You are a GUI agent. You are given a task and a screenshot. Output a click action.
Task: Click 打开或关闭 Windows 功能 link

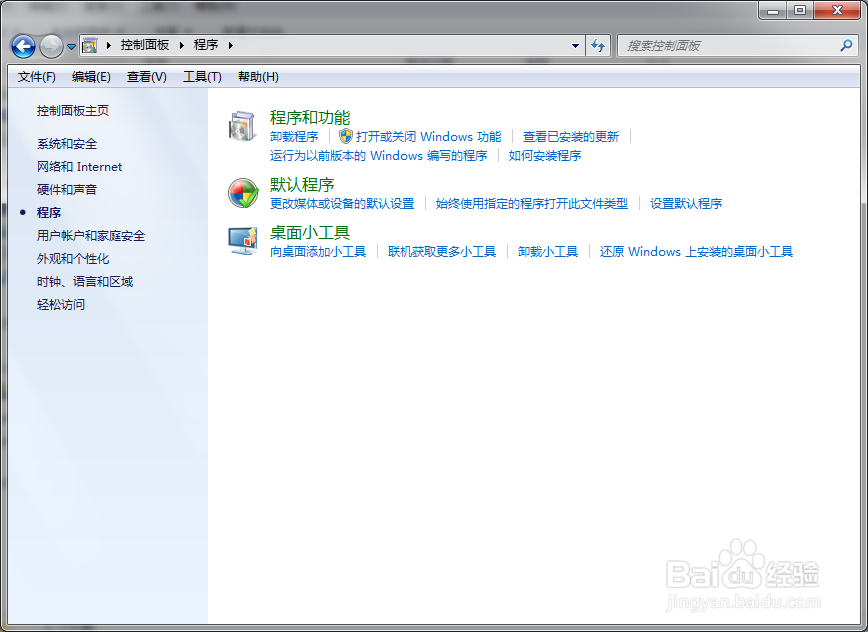(x=428, y=137)
